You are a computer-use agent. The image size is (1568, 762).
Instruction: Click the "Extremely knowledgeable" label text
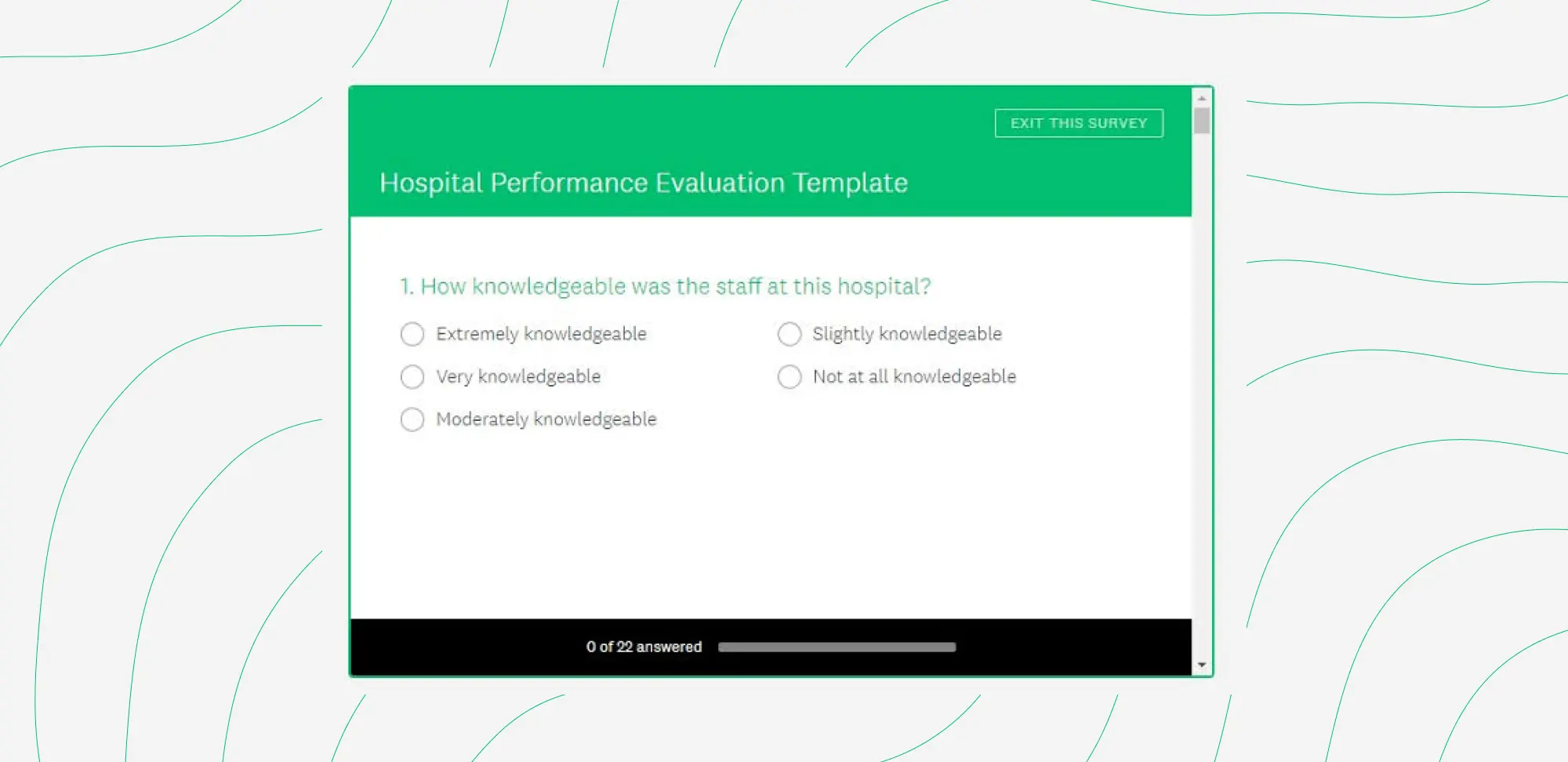541,334
